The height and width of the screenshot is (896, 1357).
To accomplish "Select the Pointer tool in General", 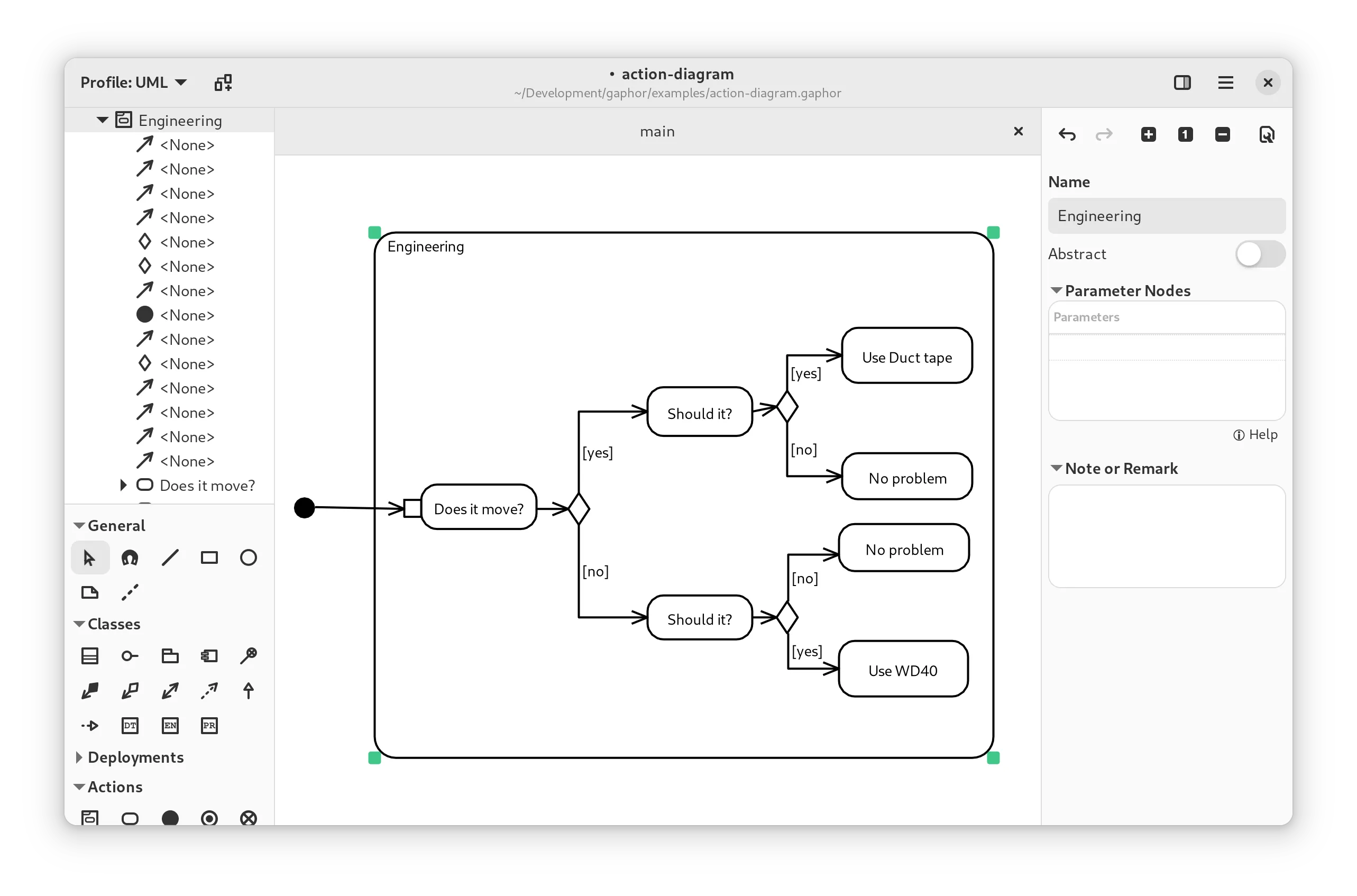I will (x=90, y=557).
